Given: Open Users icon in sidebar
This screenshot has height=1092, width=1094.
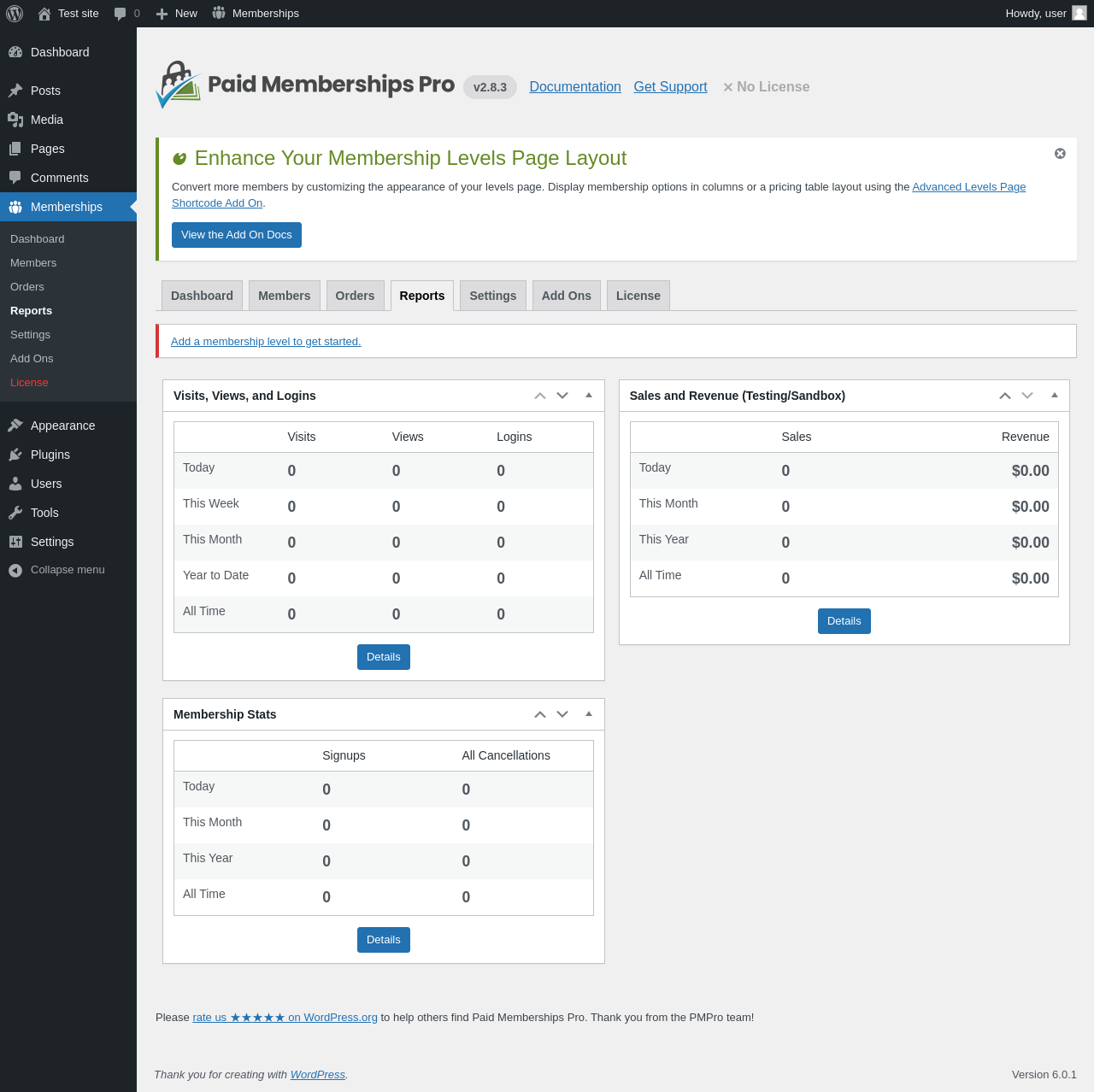Looking at the screenshot, I should 15,484.
